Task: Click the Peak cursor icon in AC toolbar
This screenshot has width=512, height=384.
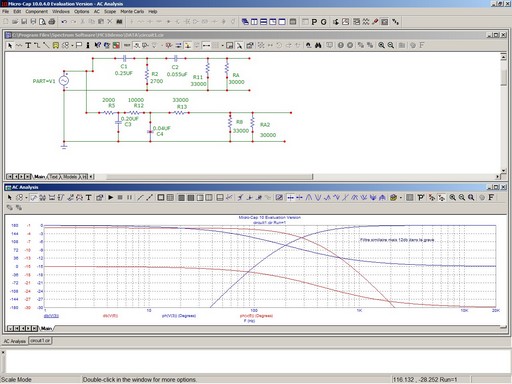Action: pyautogui.click(x=309, y=198)
